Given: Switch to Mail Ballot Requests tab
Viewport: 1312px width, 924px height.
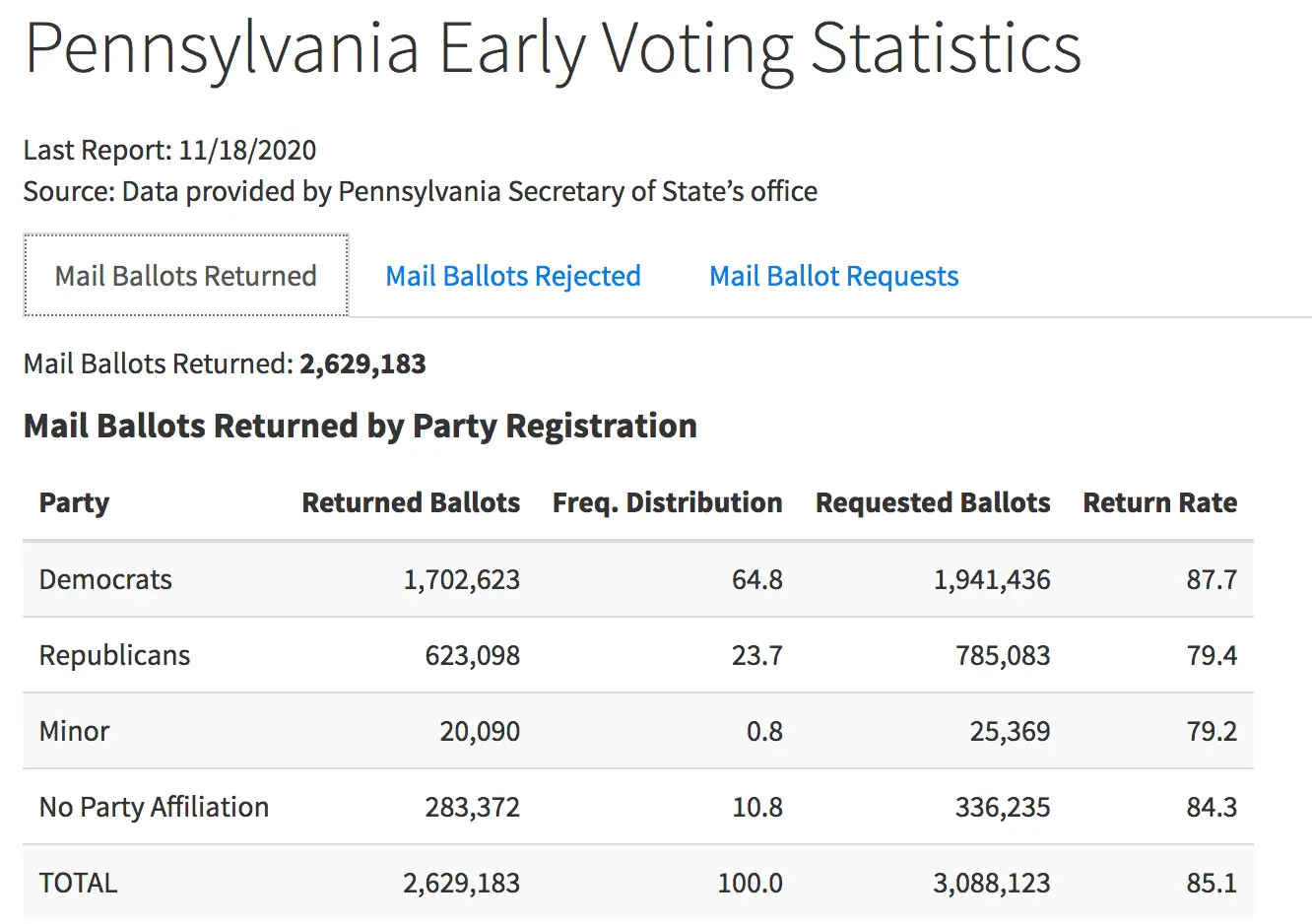Looking at the screenshot, I should (833, 276).
